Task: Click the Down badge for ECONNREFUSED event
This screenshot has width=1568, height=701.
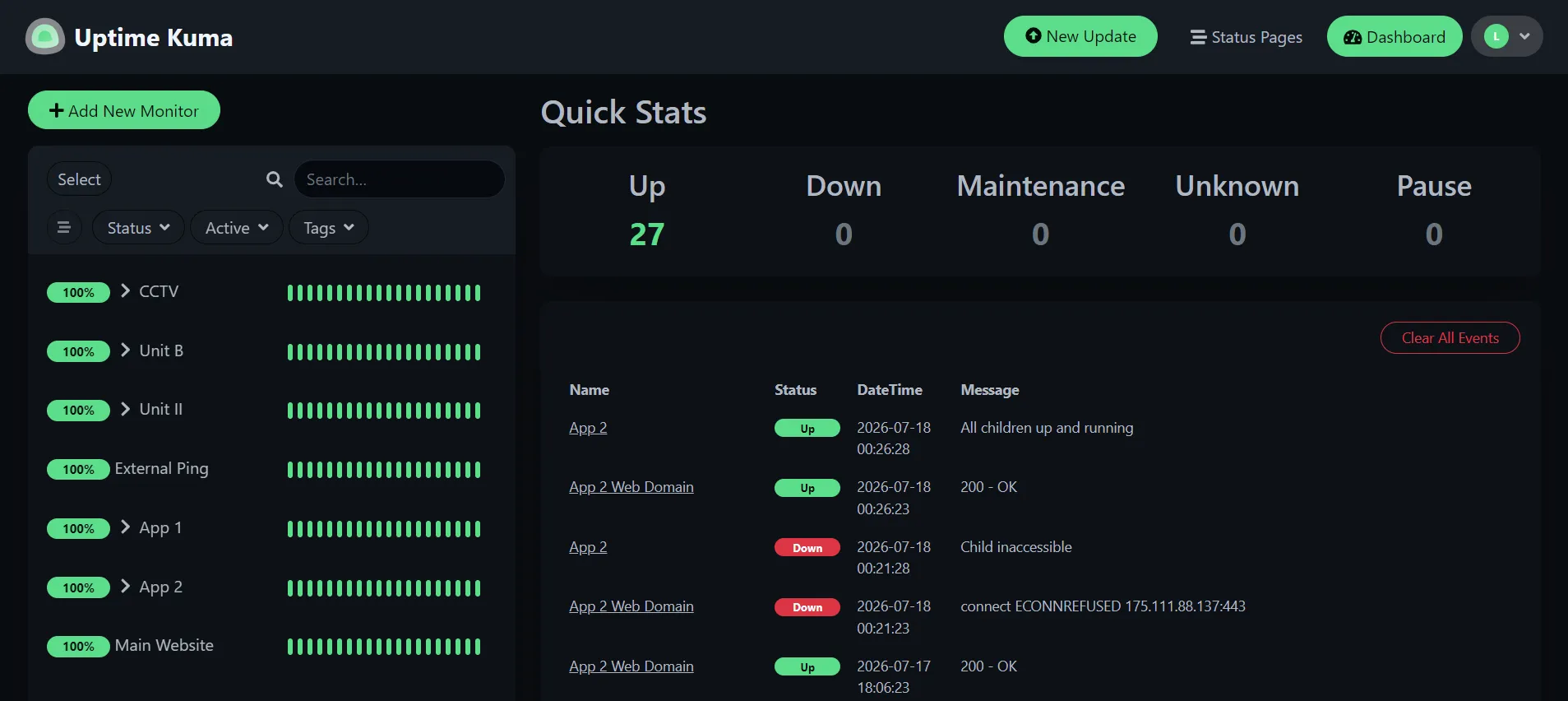Action: (x=807, y=607)
